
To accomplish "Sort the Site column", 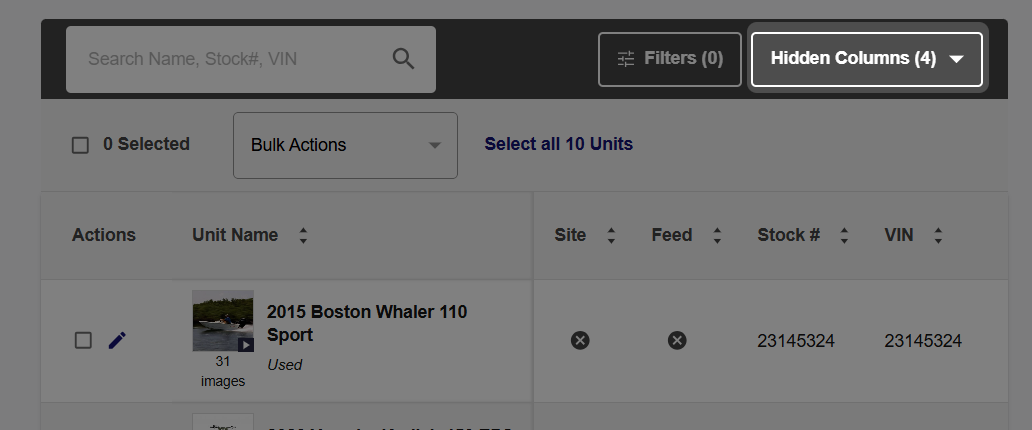I will point(611,235).
